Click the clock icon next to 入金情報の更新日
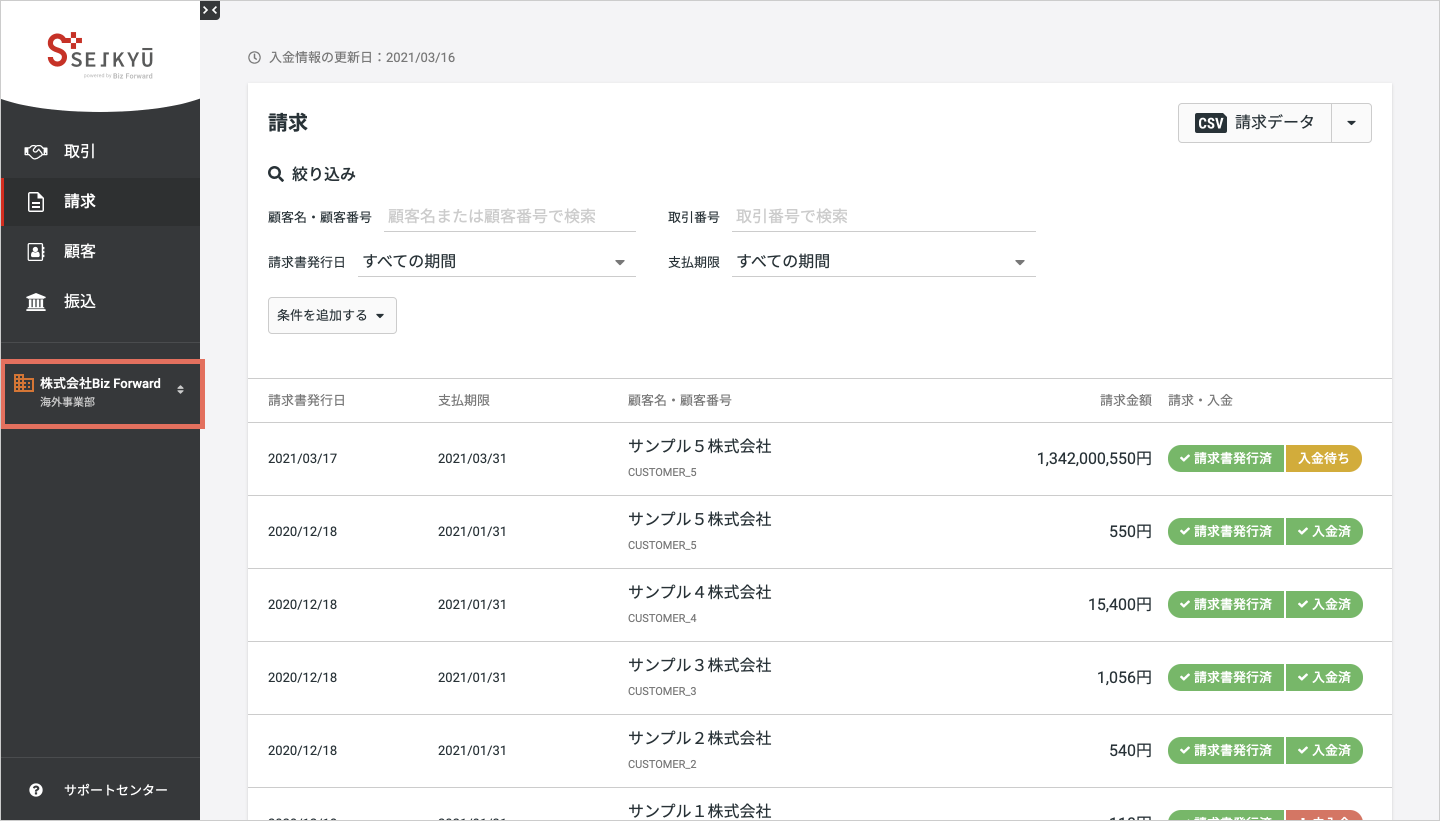 [x=254, y=58]
